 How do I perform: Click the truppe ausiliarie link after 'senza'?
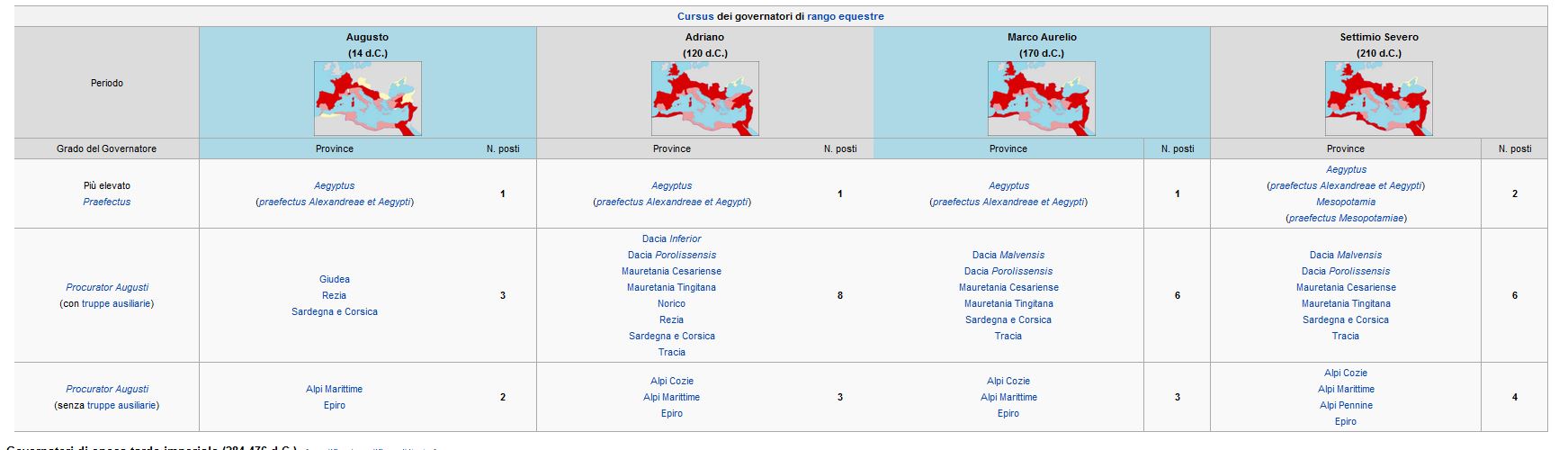click(121, 405)
